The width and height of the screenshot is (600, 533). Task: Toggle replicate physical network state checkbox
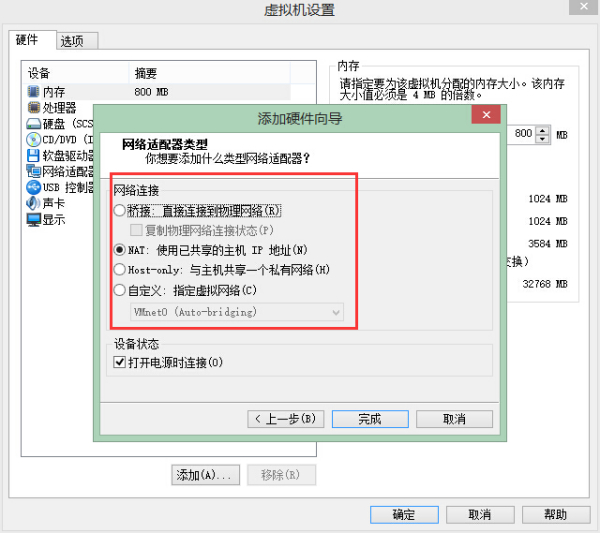click(136, 230)
